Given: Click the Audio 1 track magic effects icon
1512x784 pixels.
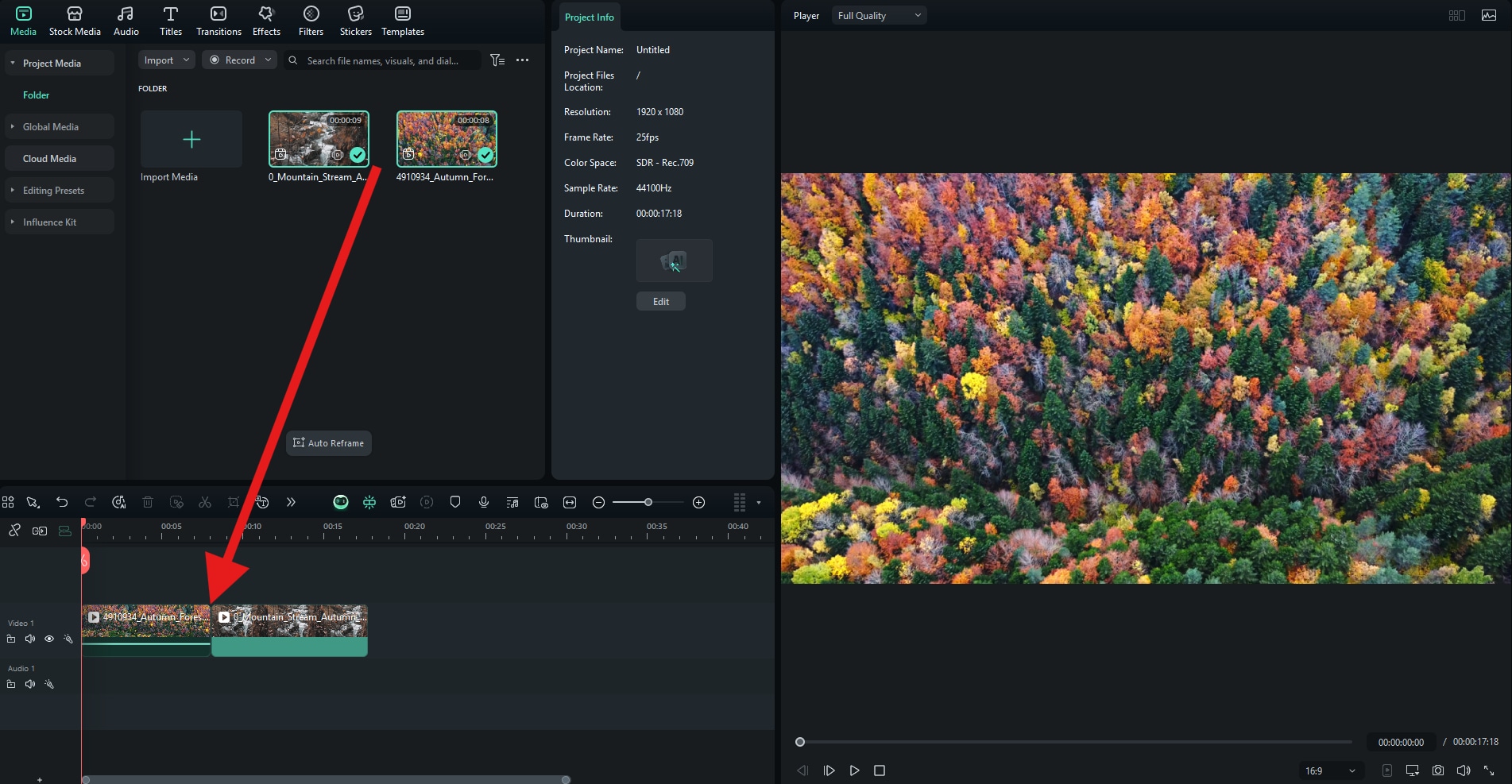Looking at the screenshot, I should pyautogui.click(x=49, y=684).
